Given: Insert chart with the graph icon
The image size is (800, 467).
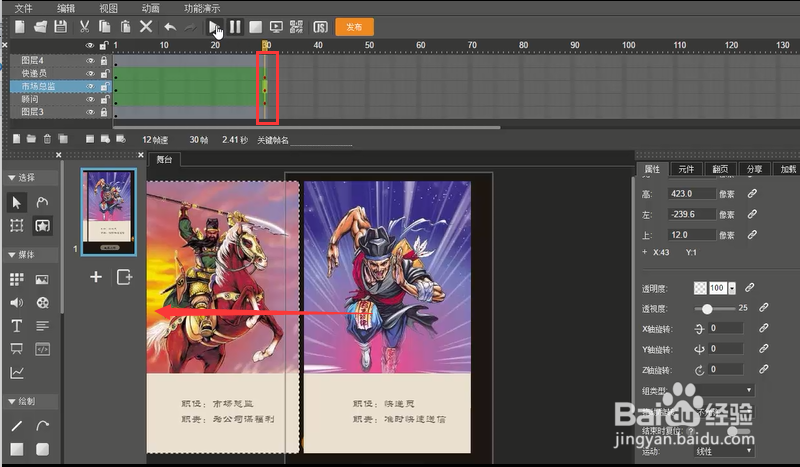Looking at the screenshot, I should (x=16, y=373).
